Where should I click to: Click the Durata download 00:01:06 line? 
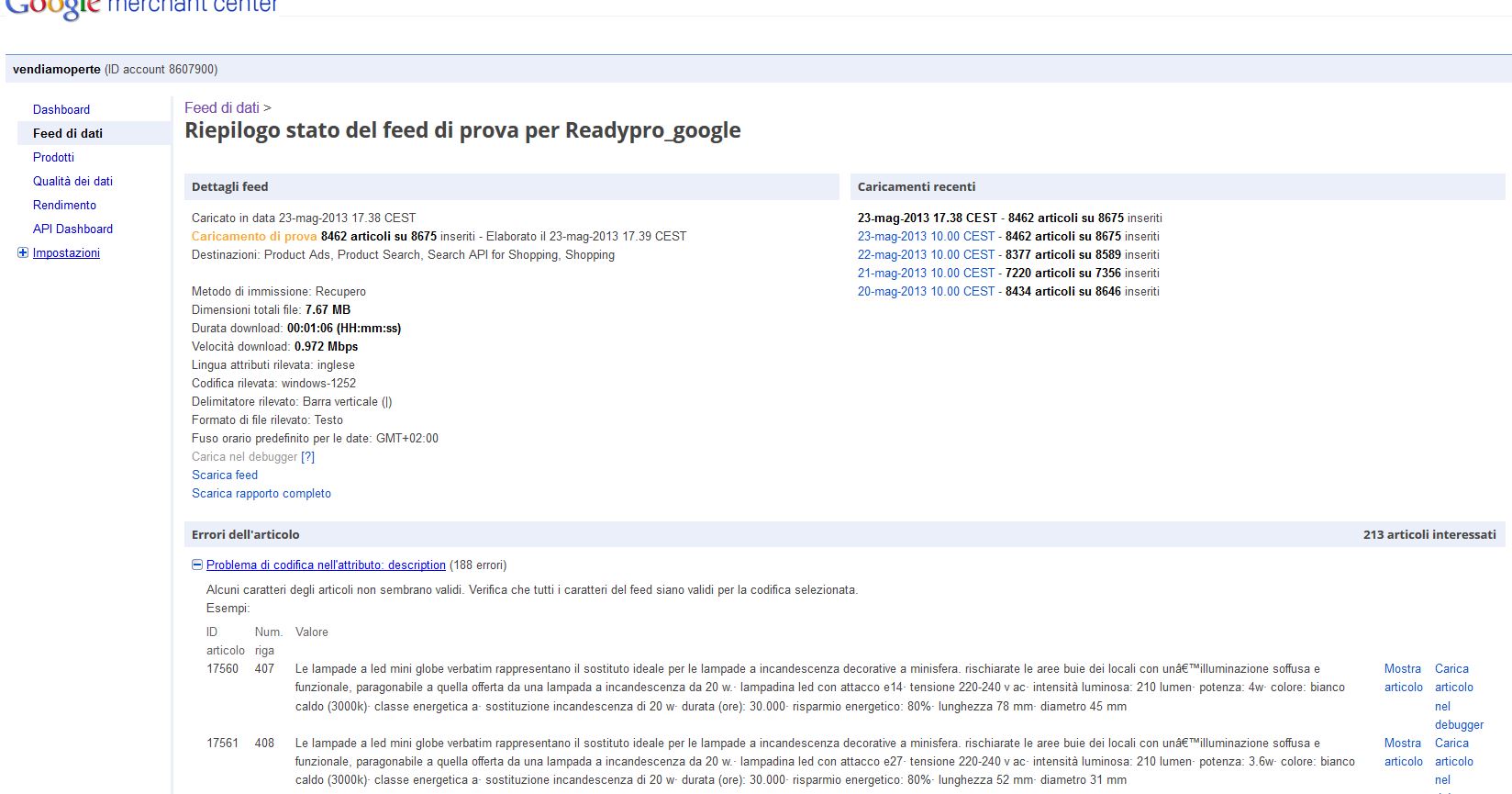(x=296, y=328)
